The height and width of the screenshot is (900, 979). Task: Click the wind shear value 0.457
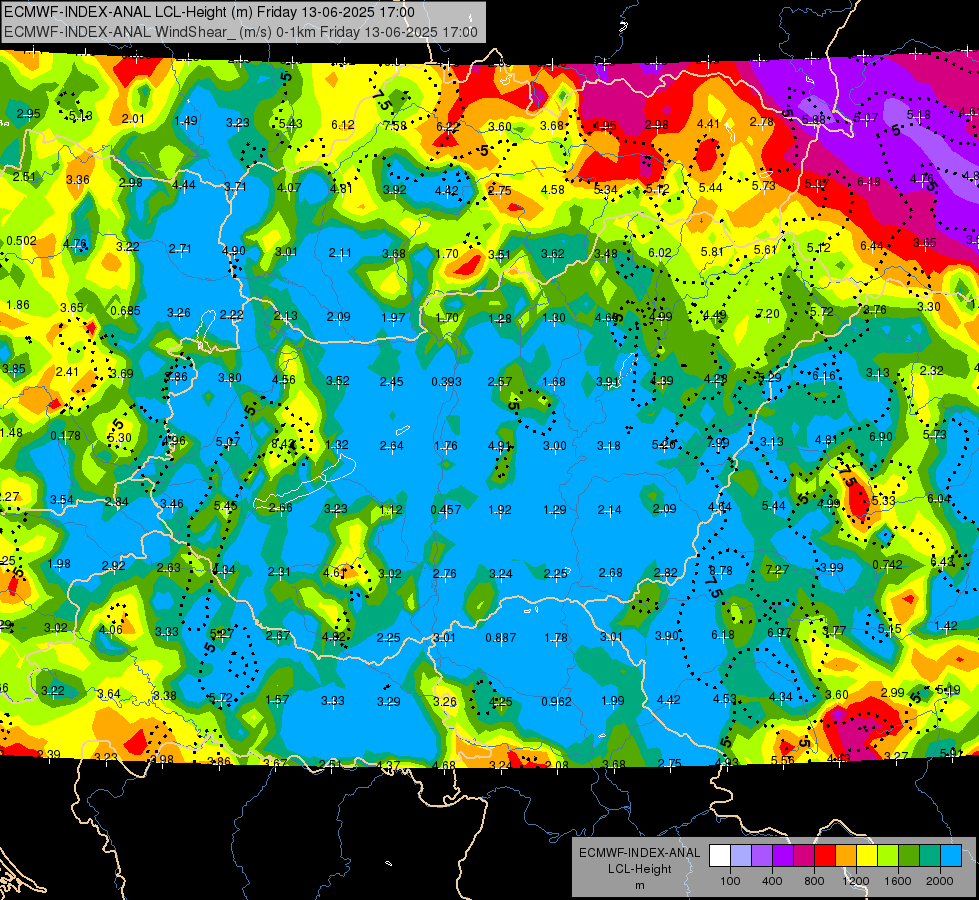(x=446, y=510)
